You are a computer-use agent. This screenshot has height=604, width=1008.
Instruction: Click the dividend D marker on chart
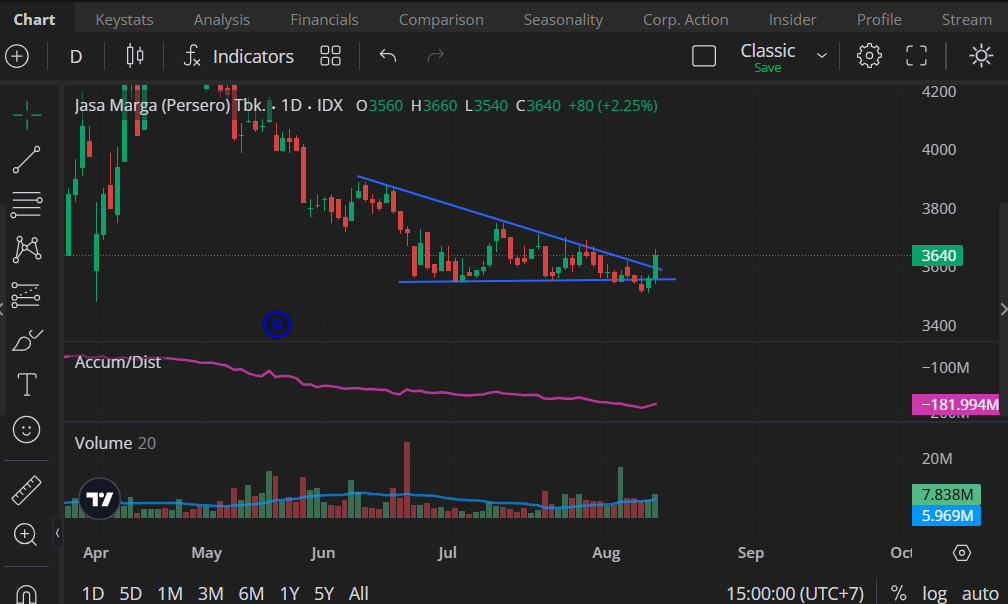coord(277,324)
